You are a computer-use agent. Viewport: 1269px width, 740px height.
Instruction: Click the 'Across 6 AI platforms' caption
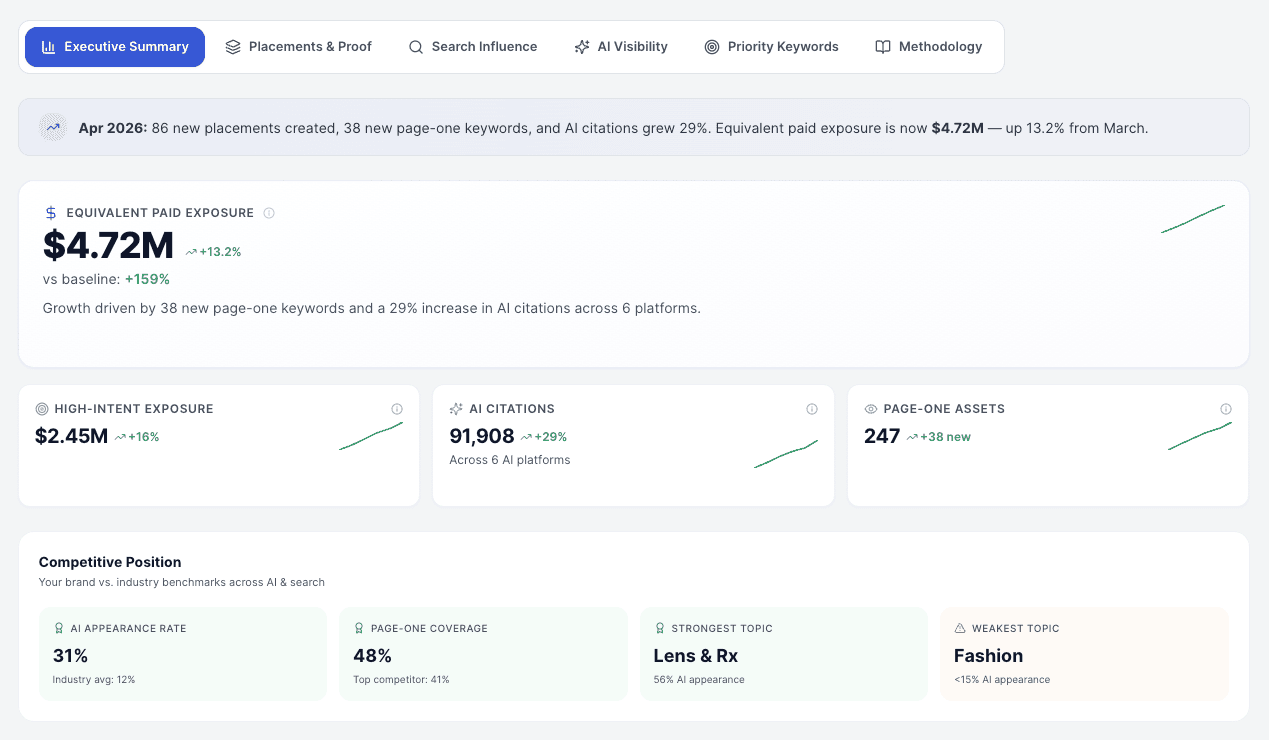click(510, 460)
